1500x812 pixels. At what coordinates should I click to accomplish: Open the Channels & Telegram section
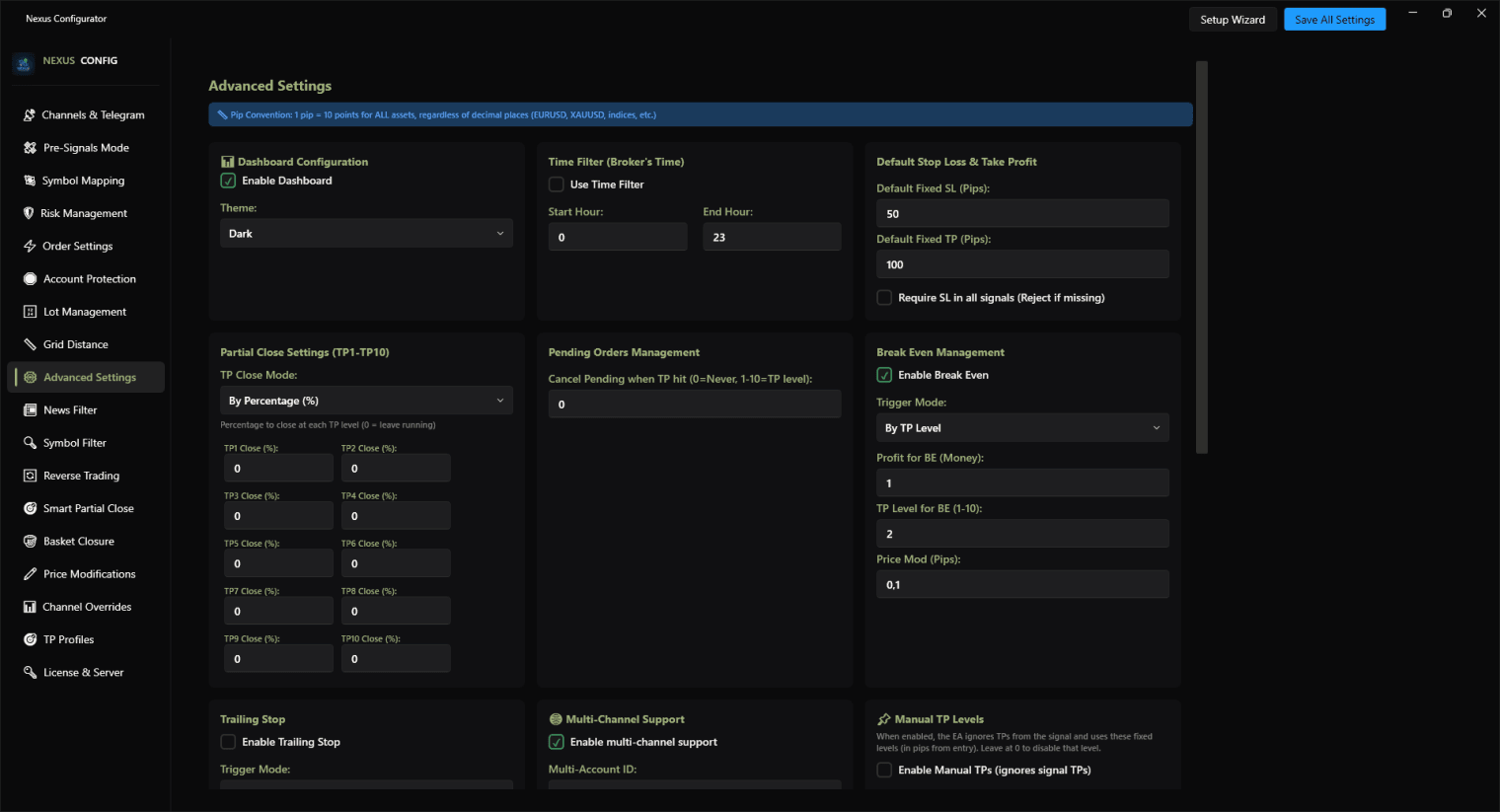click(86, 115)
